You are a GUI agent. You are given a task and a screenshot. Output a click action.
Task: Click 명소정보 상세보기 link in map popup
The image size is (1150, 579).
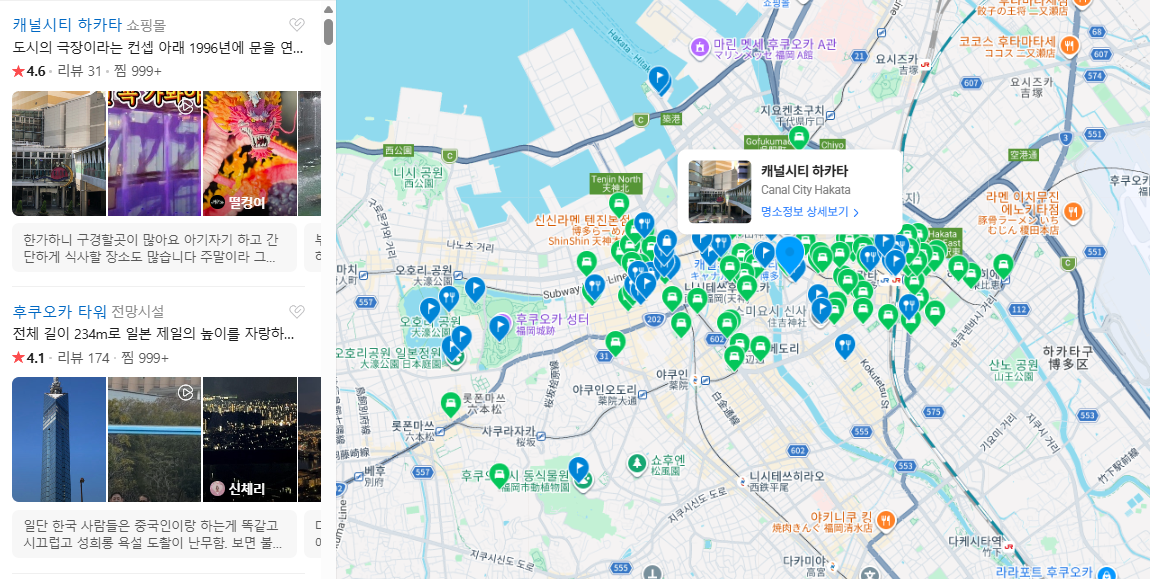[x=805, y=212]
